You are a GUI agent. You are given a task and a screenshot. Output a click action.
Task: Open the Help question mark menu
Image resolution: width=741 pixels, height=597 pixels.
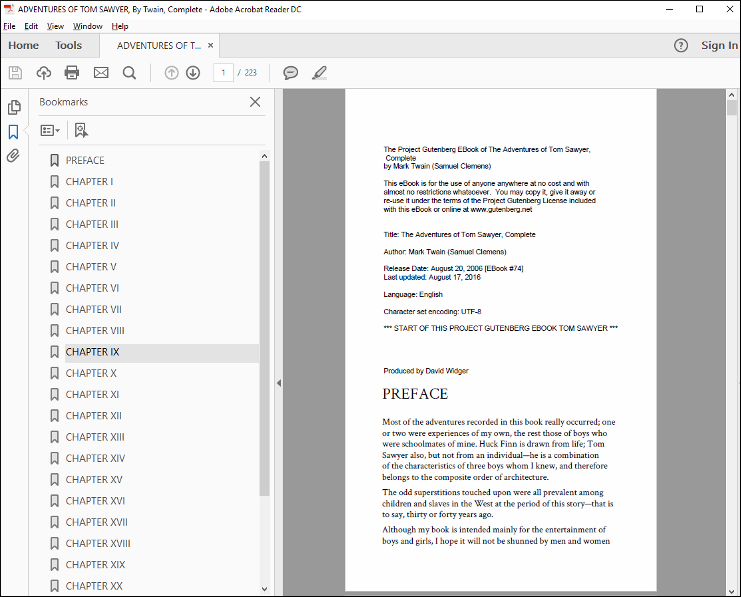[681, 45]
